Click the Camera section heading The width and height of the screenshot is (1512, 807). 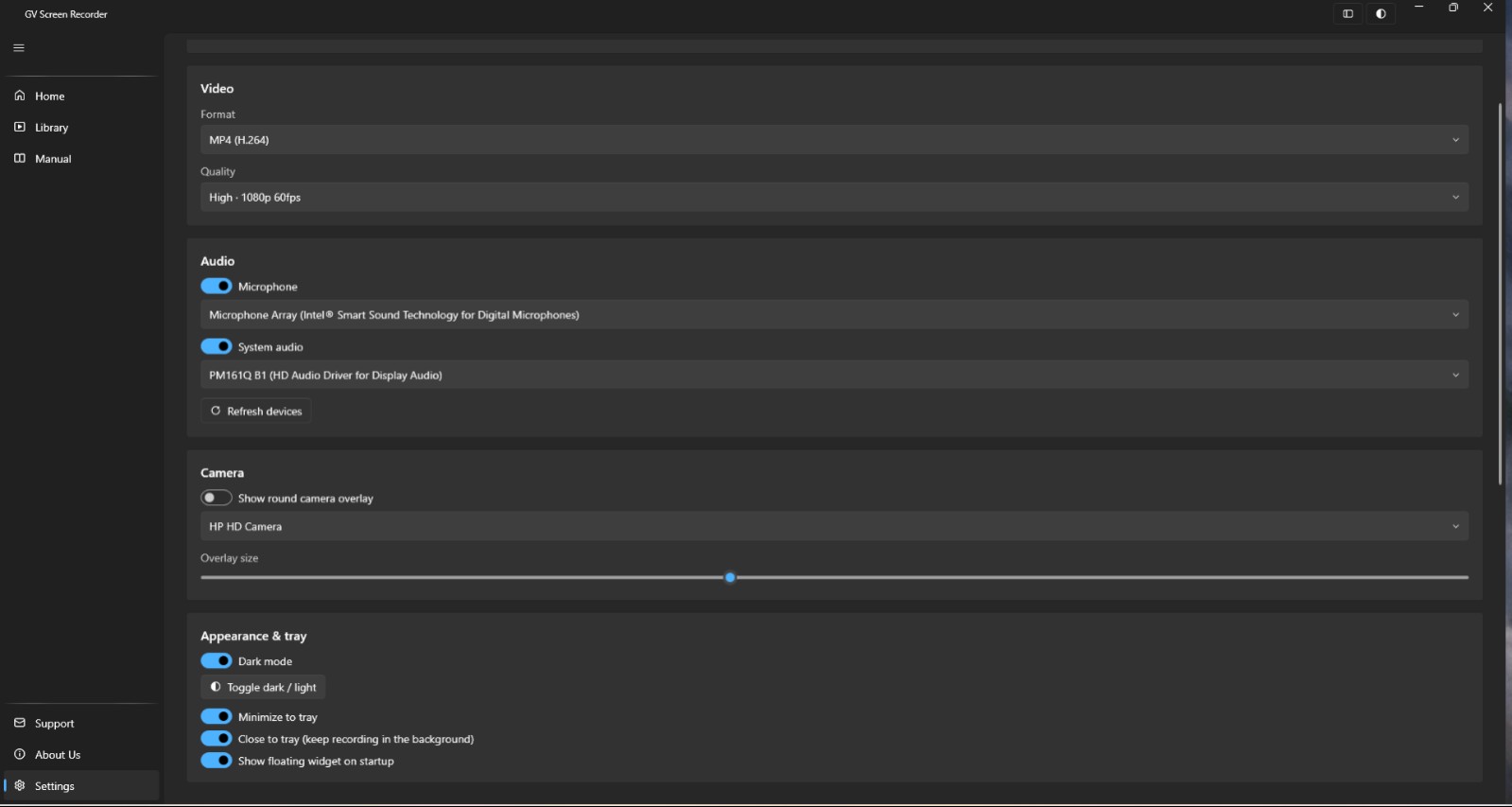[222, 472]
